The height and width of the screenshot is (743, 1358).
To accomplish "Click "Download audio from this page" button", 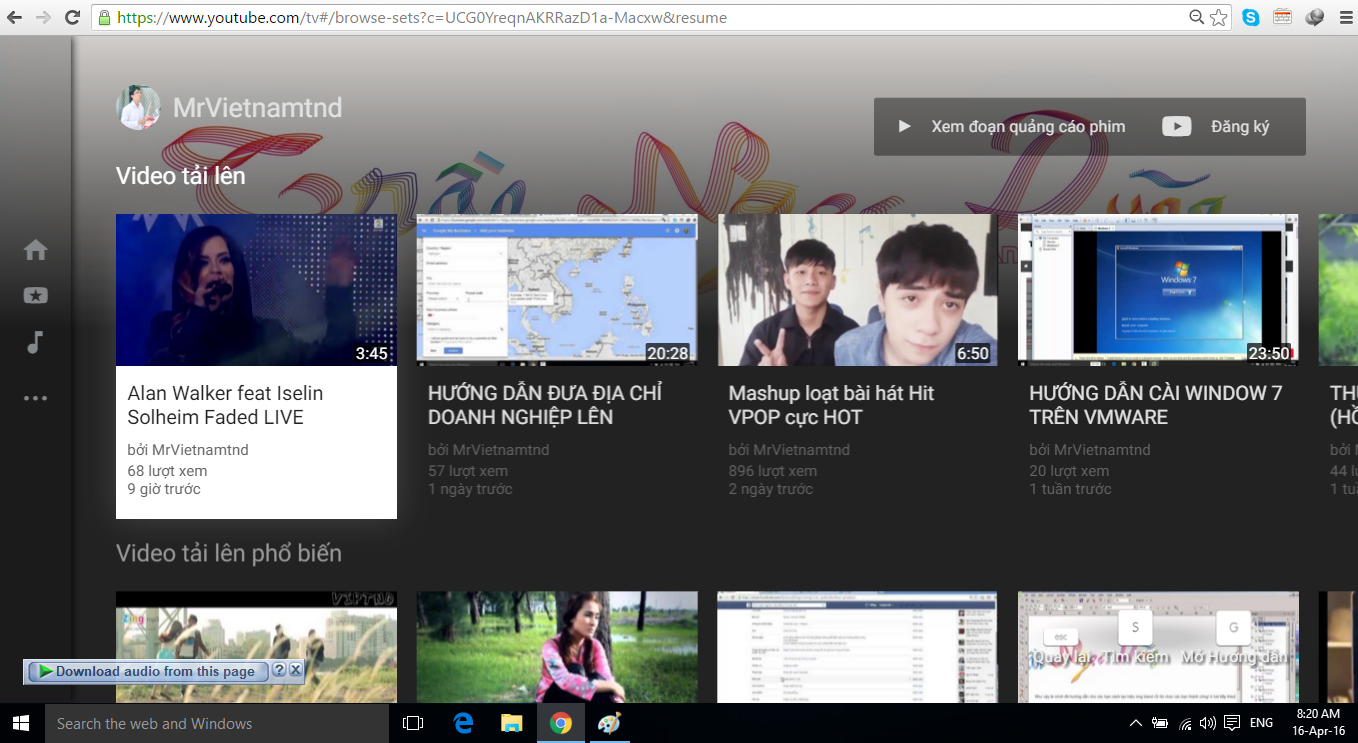I will point(149,671).
